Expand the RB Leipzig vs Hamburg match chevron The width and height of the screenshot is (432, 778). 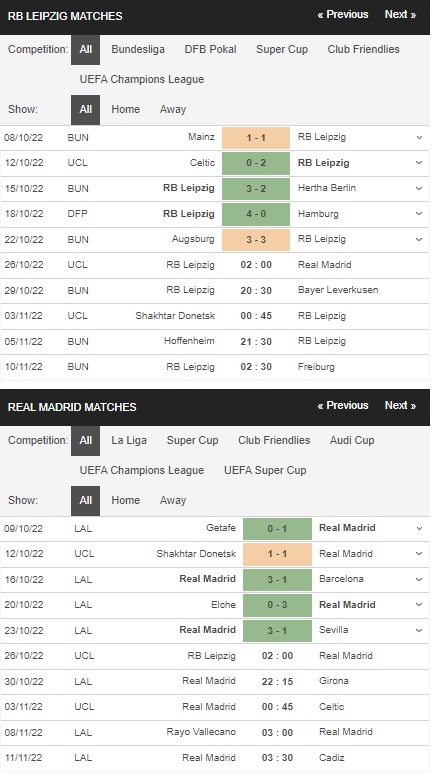419,214
